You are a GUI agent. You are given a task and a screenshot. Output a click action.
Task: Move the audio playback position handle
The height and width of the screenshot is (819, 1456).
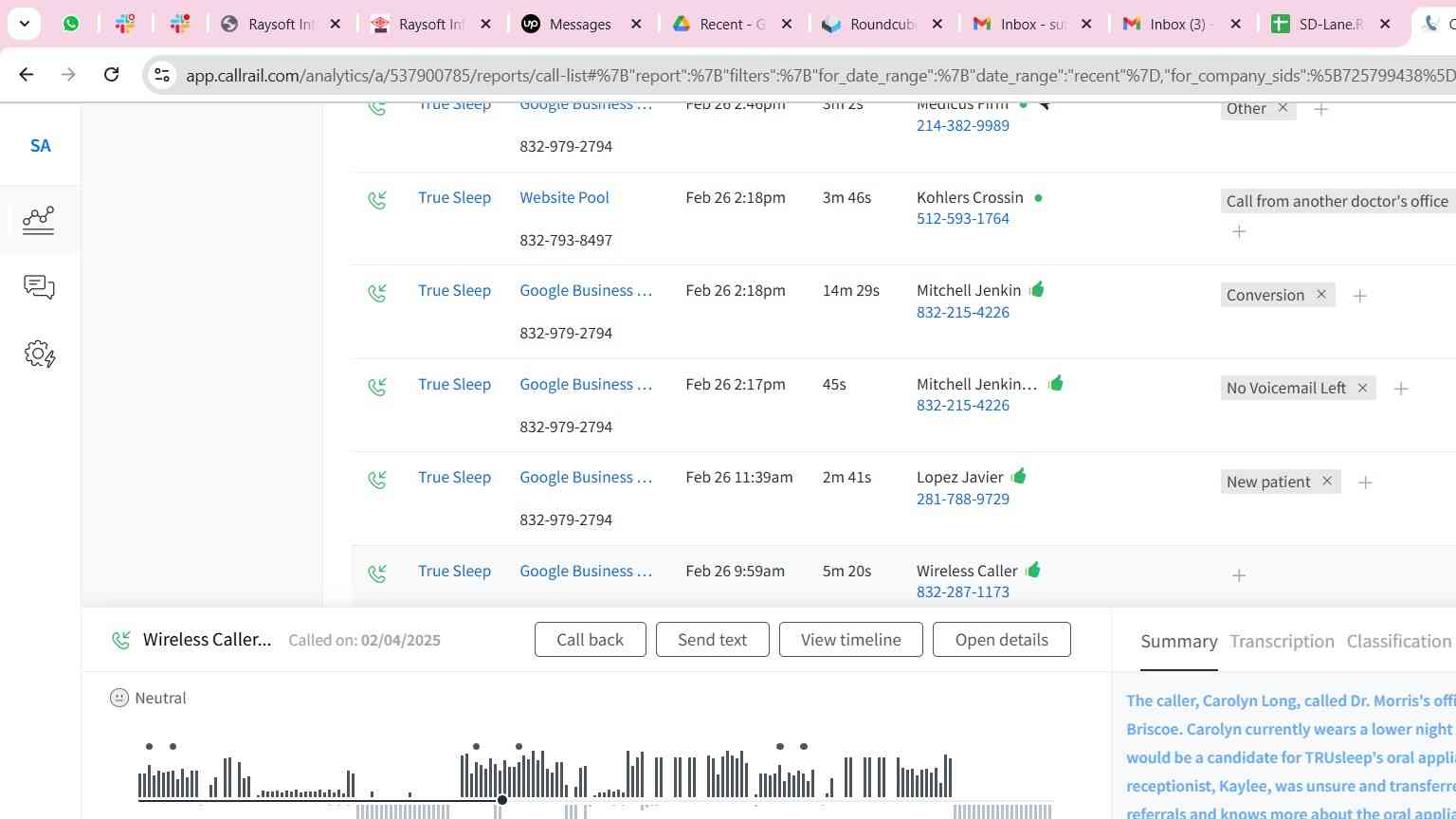(x=501, y=801)
